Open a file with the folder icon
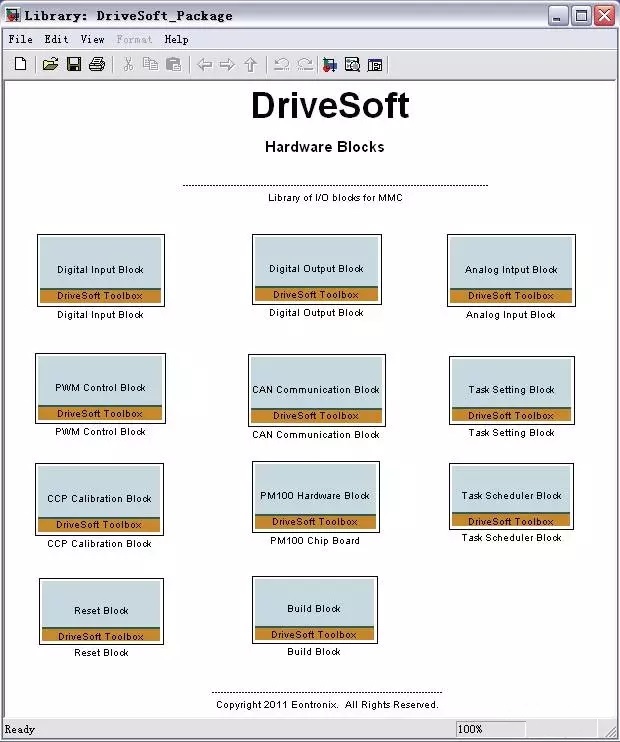The image size is (620, 742). pyautogui.click(x=50, y=64)
